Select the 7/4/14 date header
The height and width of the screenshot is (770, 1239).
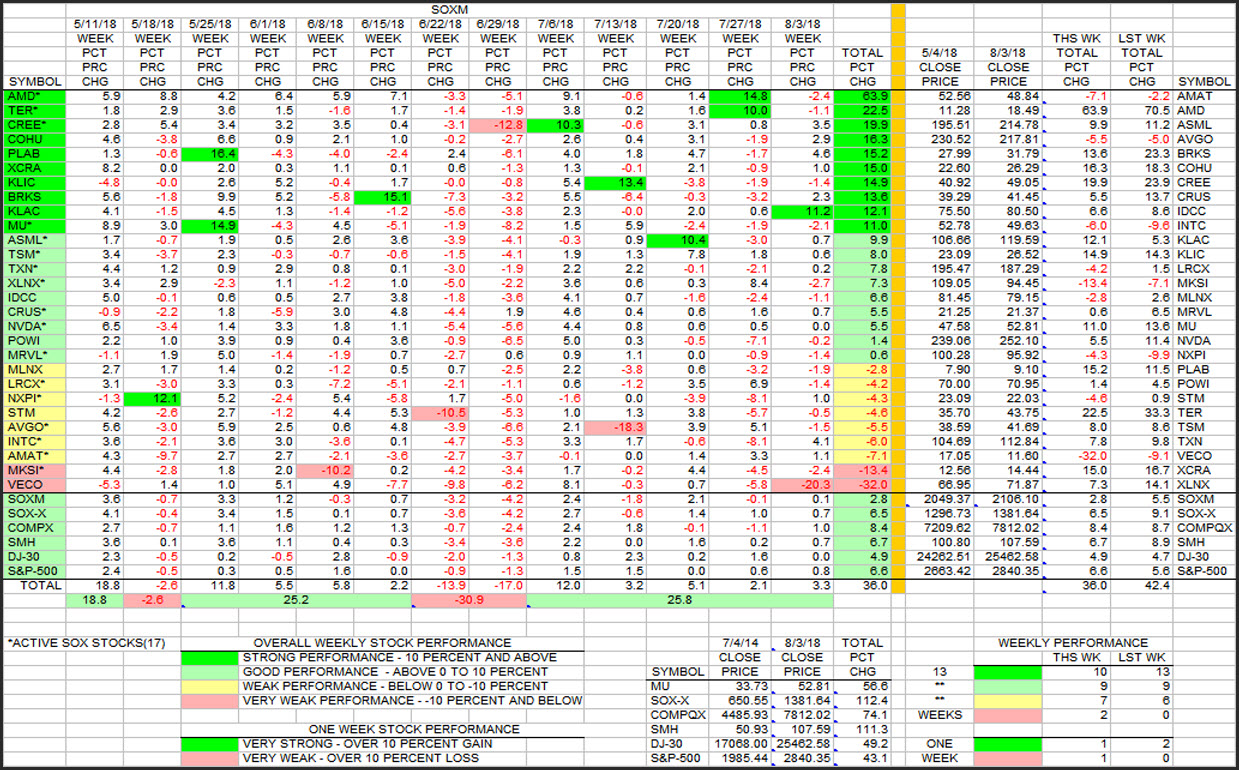pos(739,643)
